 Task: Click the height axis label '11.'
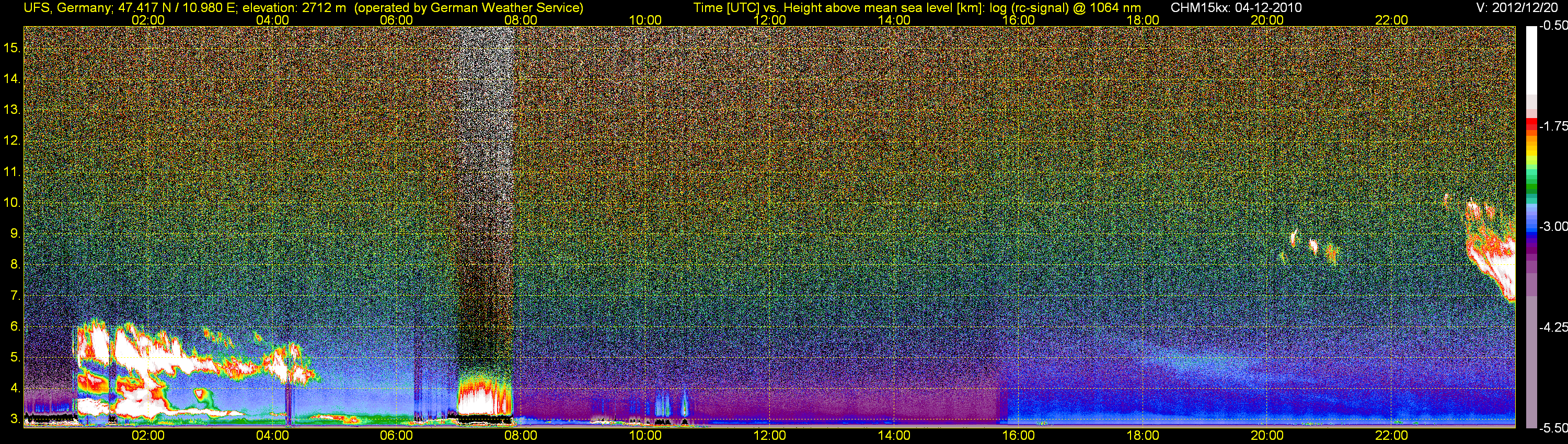pyautogui.click(x=11, y=171)
